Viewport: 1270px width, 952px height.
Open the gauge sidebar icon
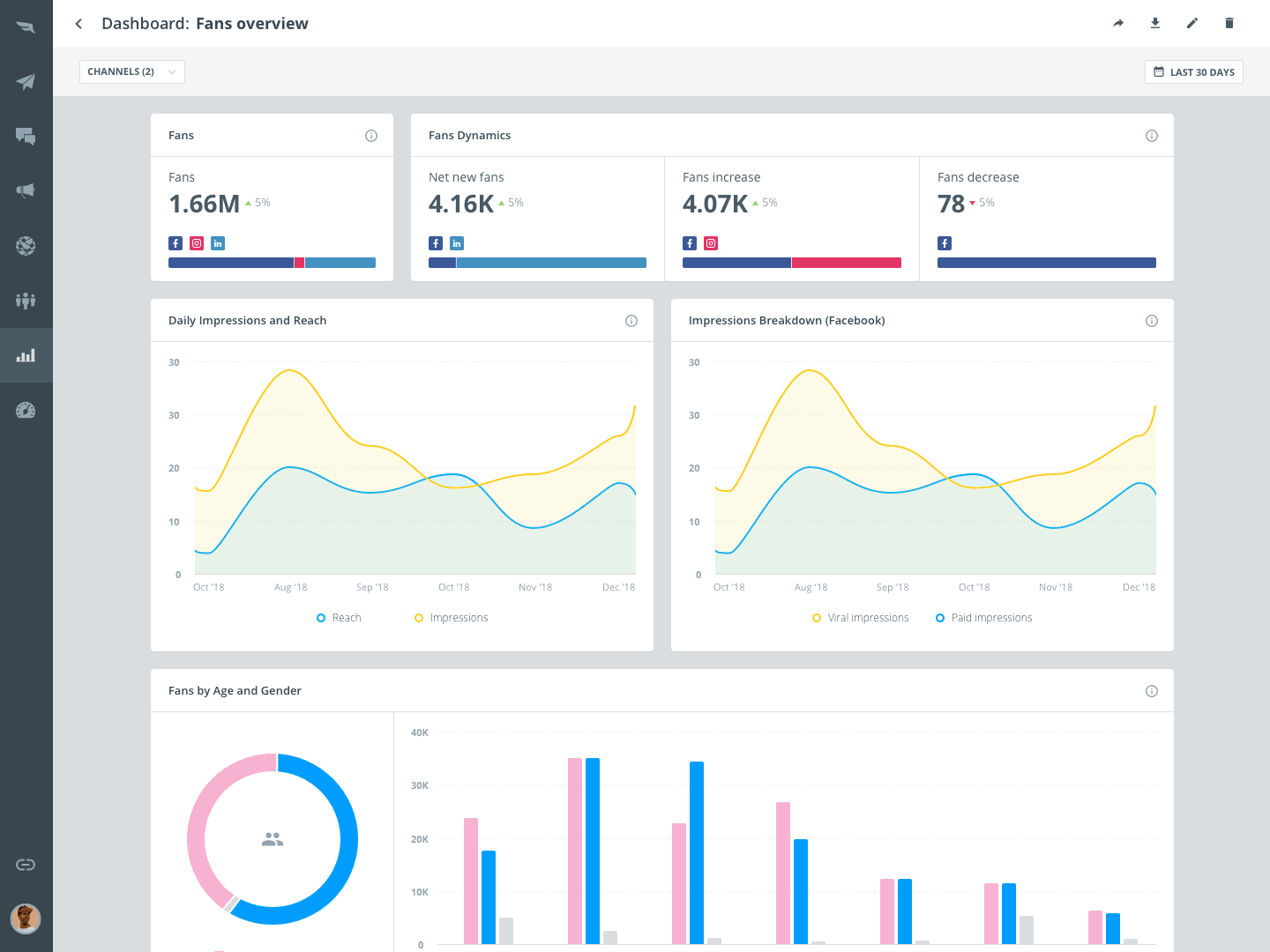(26, 410)
